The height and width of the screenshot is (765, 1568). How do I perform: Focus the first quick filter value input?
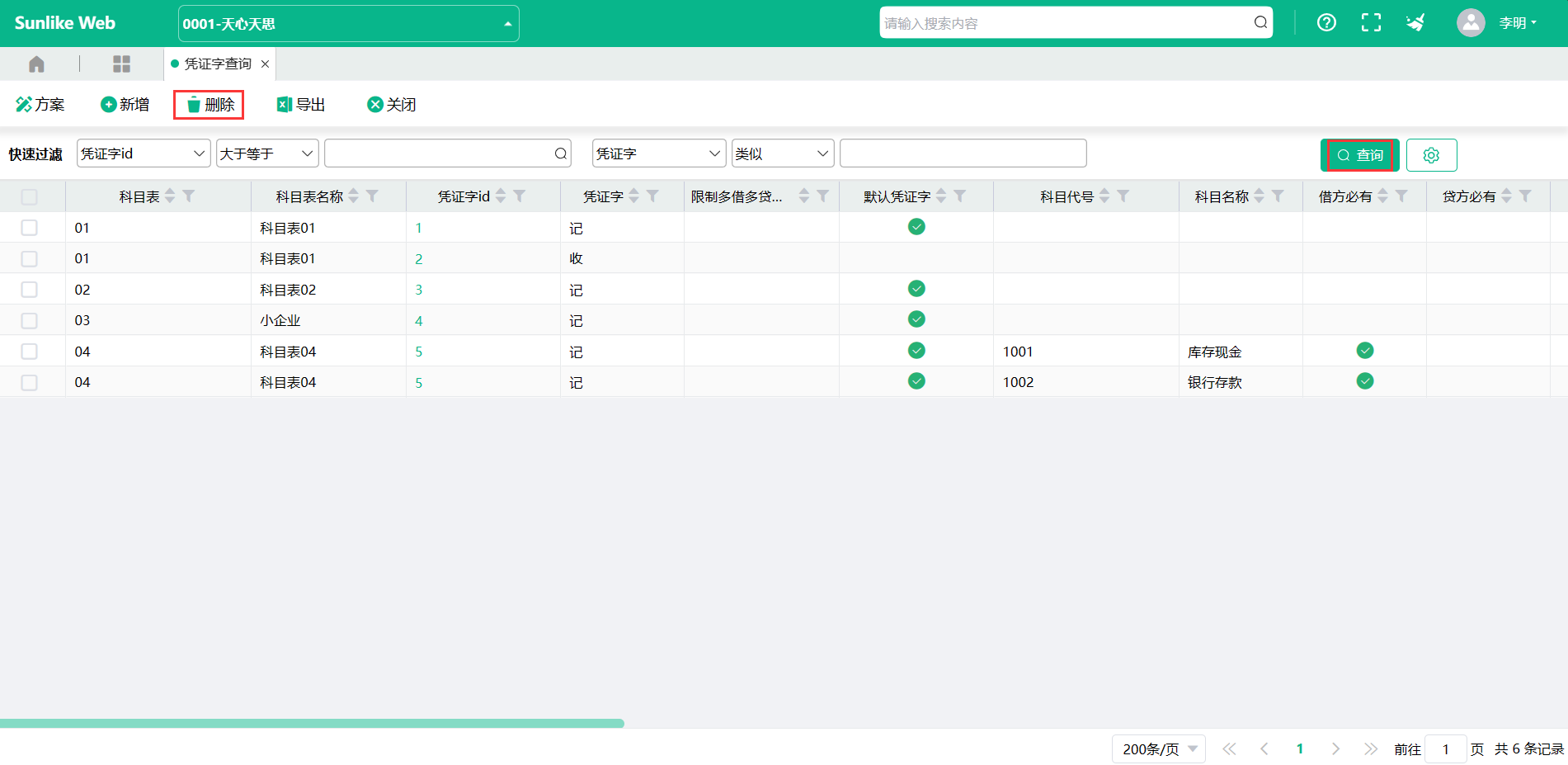click(x=439, y=153)
